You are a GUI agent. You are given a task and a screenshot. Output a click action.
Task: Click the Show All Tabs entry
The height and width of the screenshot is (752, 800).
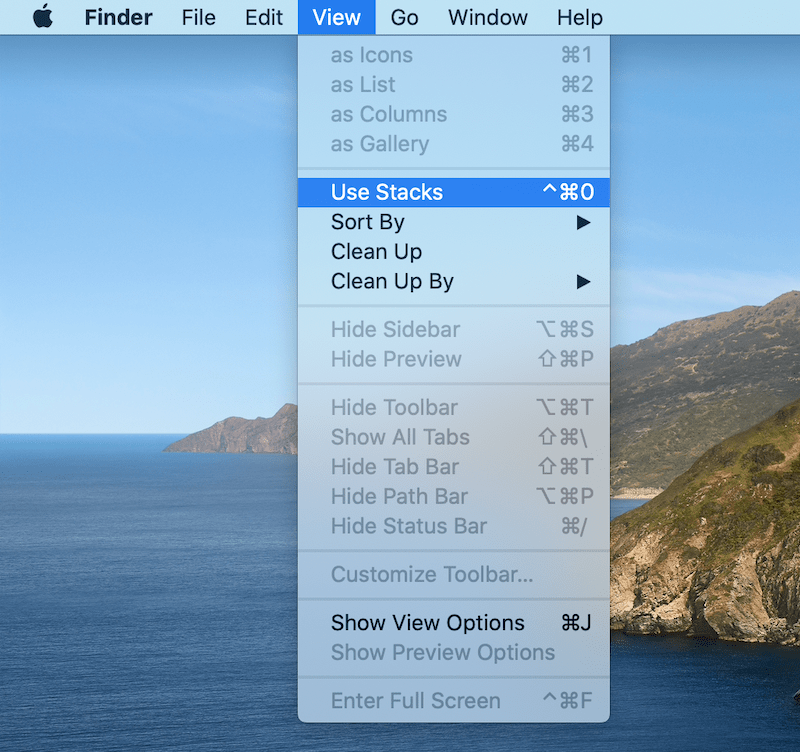point(454,437)
